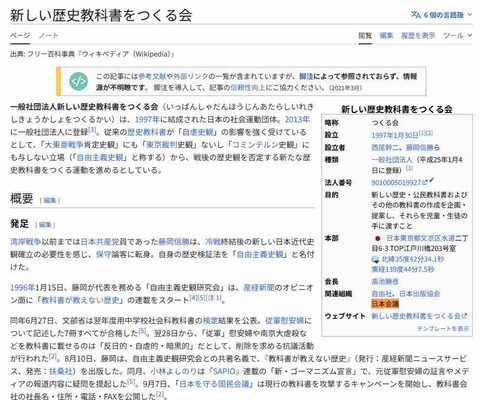480x400 pixels.
Task: Expand the ツール dropdown menu
Action: [x=457, y=35]
